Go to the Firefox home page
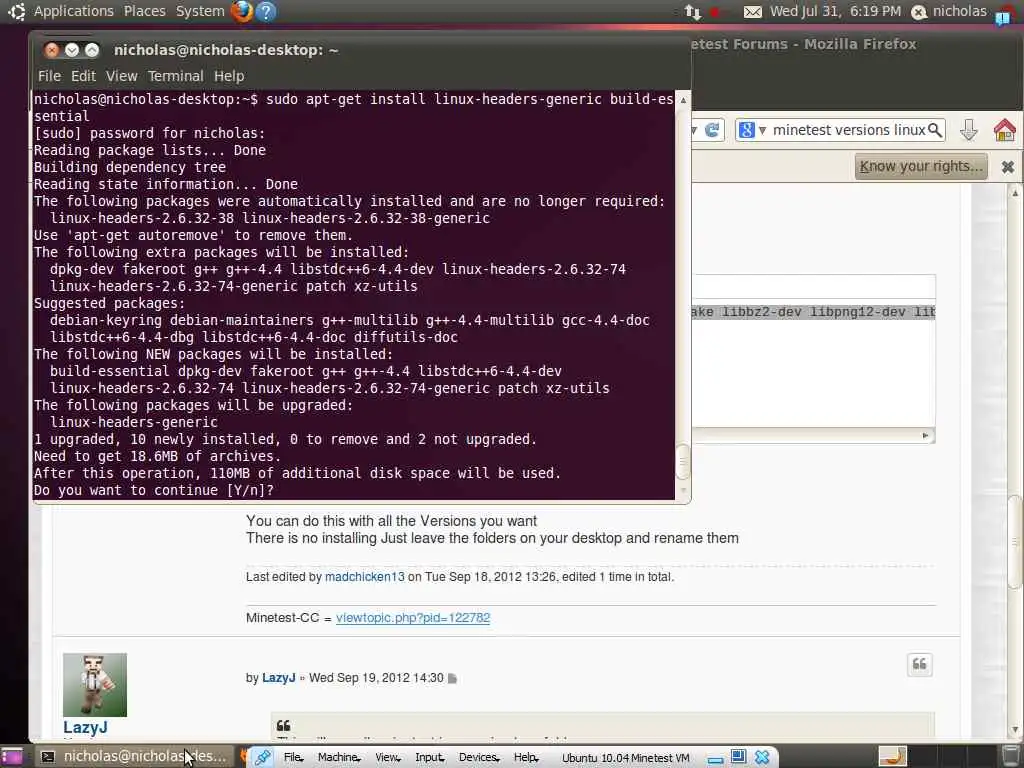1024x768 pixels. click(x=1004, y=130)
